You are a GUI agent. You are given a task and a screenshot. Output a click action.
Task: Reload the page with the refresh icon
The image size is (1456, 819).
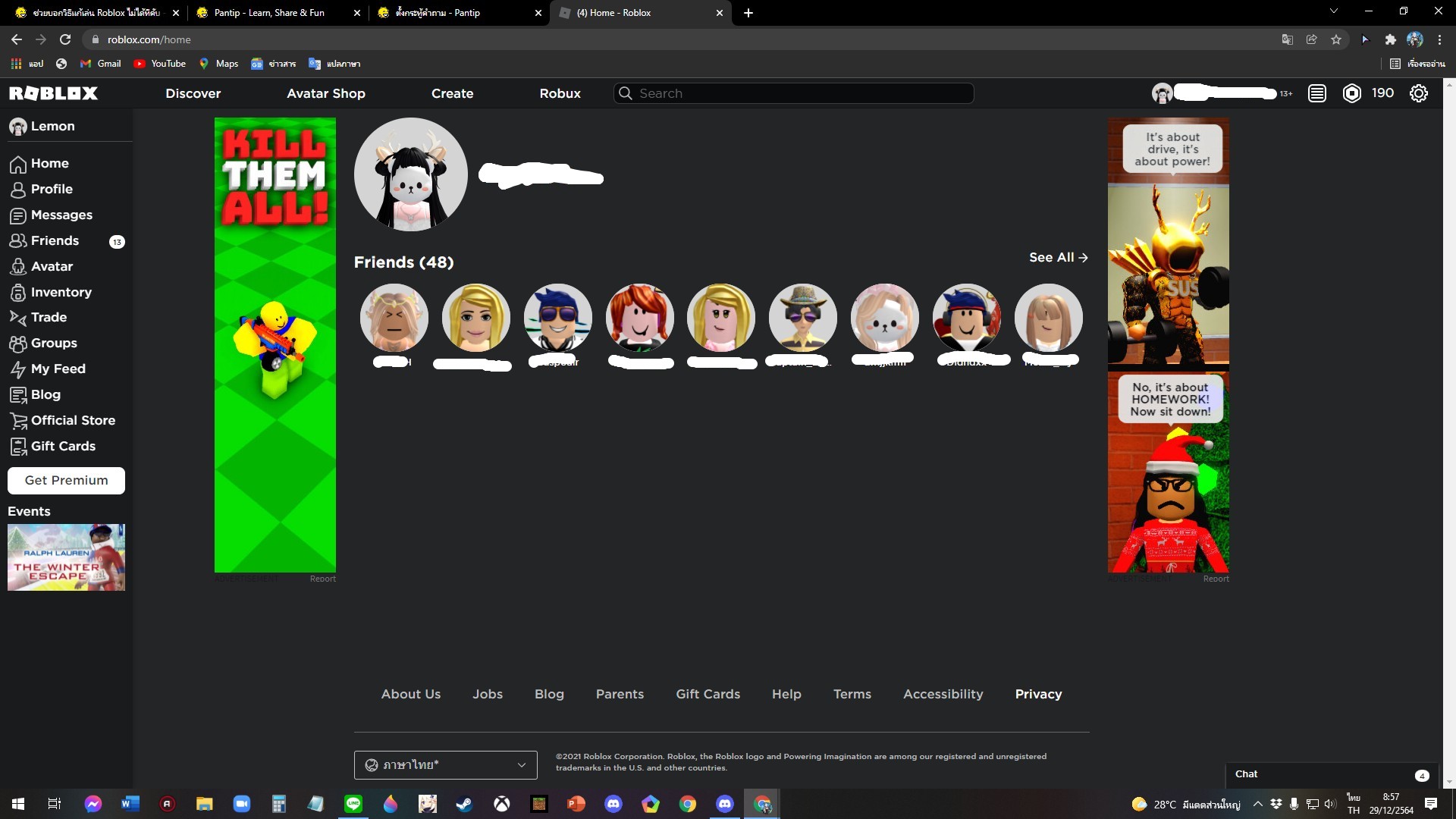pos(65,39)
